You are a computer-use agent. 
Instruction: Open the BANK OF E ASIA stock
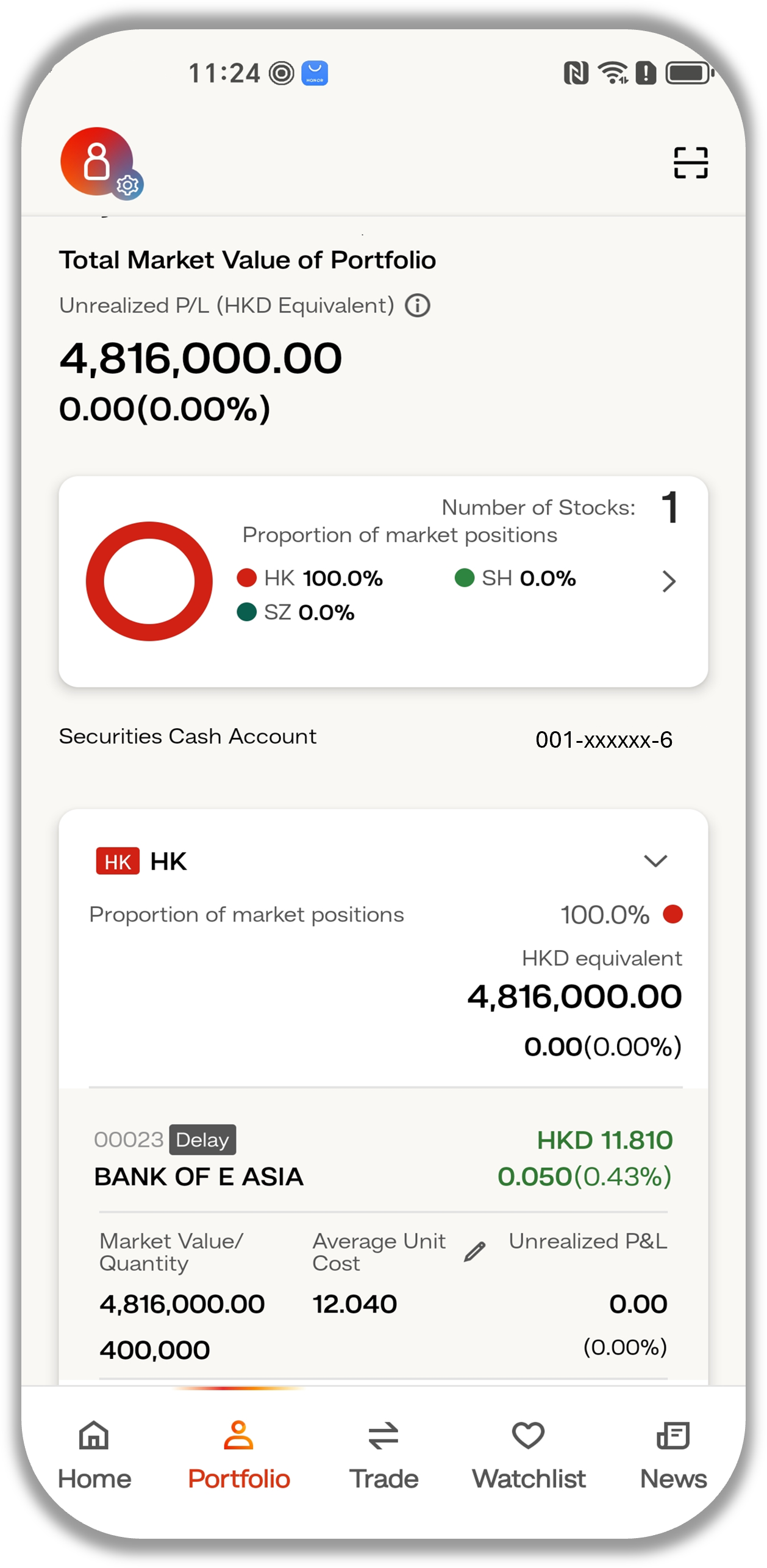(x=199, y=1176)
